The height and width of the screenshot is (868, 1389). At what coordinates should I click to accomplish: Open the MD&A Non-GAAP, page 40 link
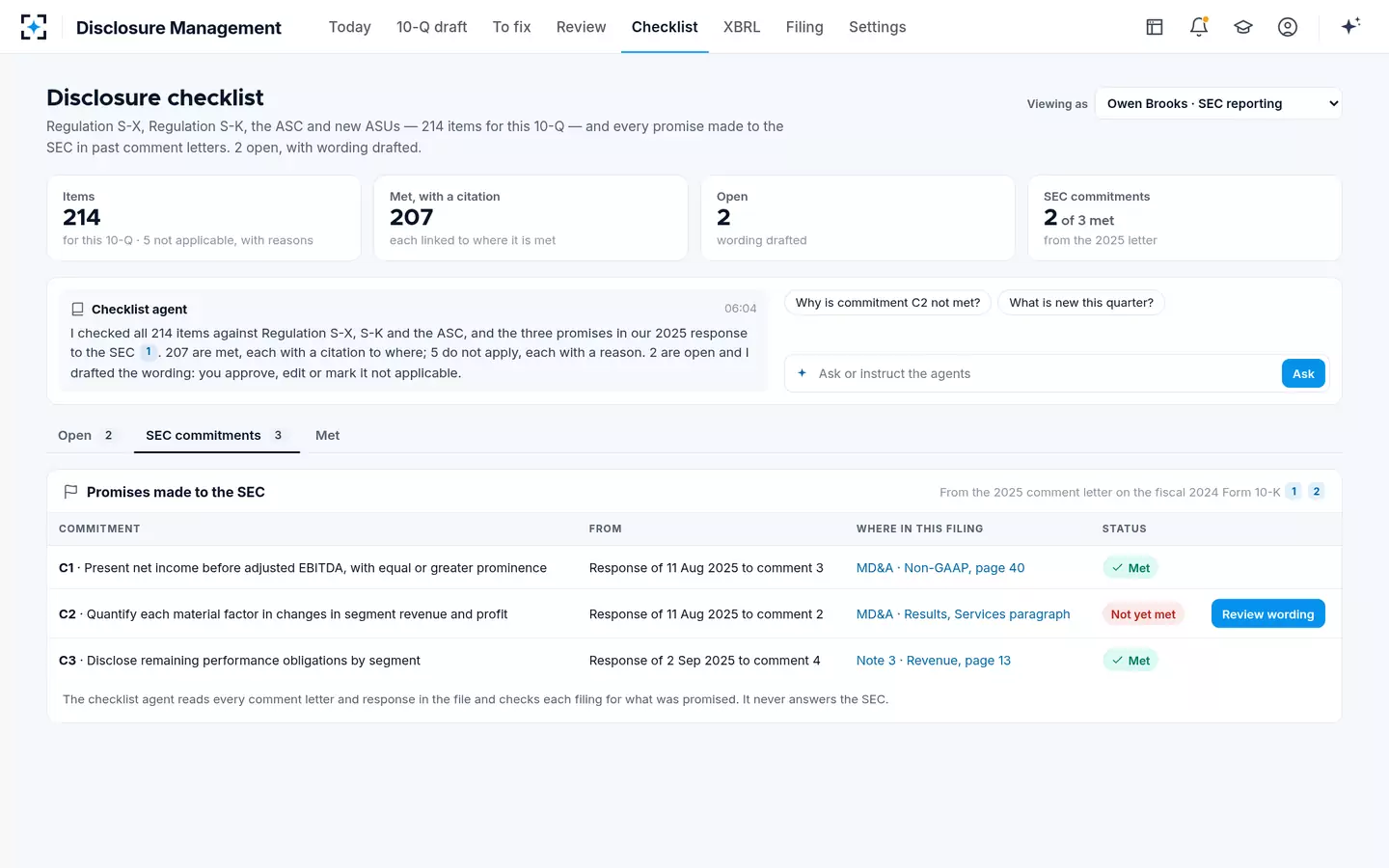[940, 568]
